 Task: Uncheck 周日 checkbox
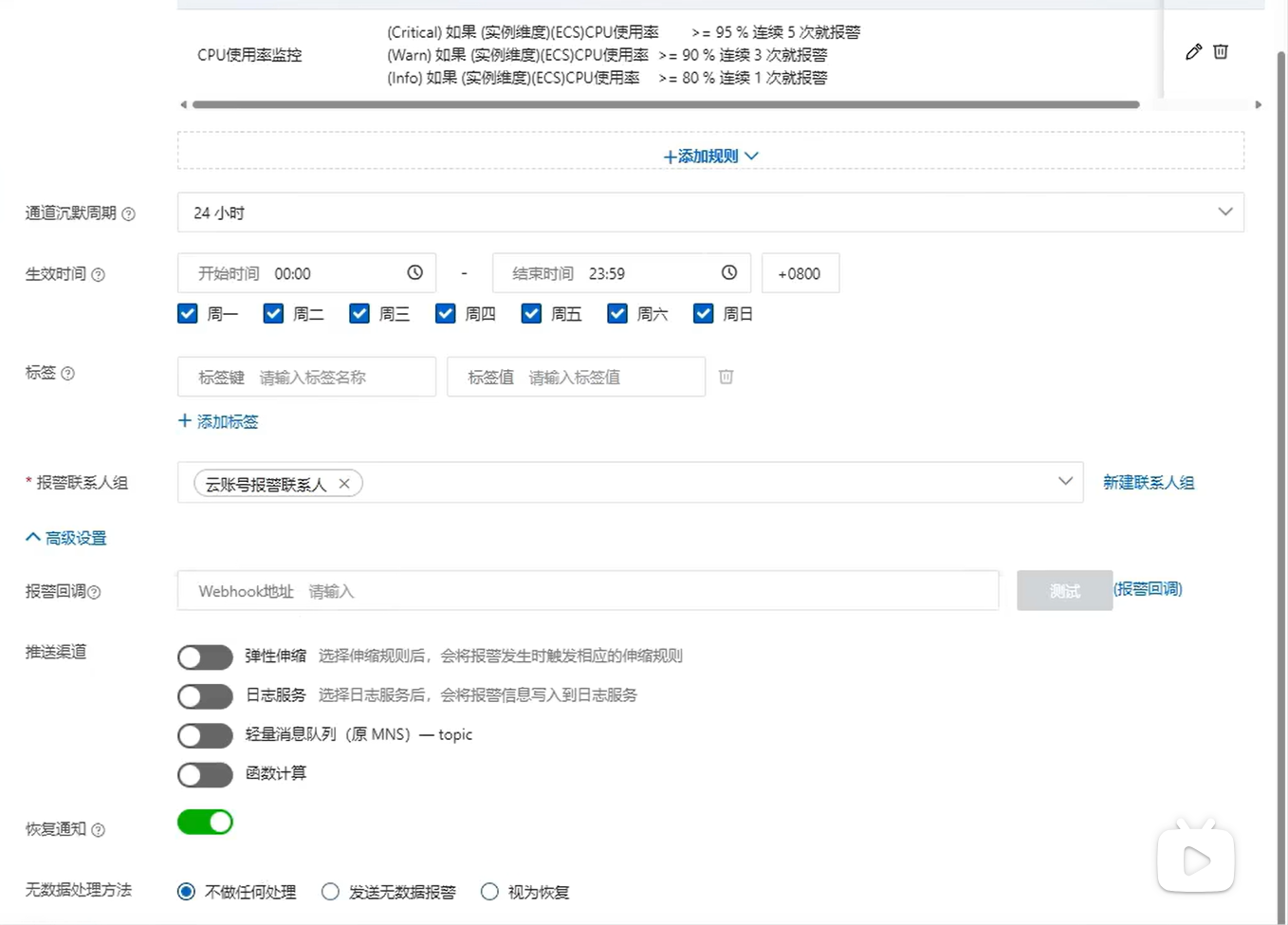click(703, 313)
